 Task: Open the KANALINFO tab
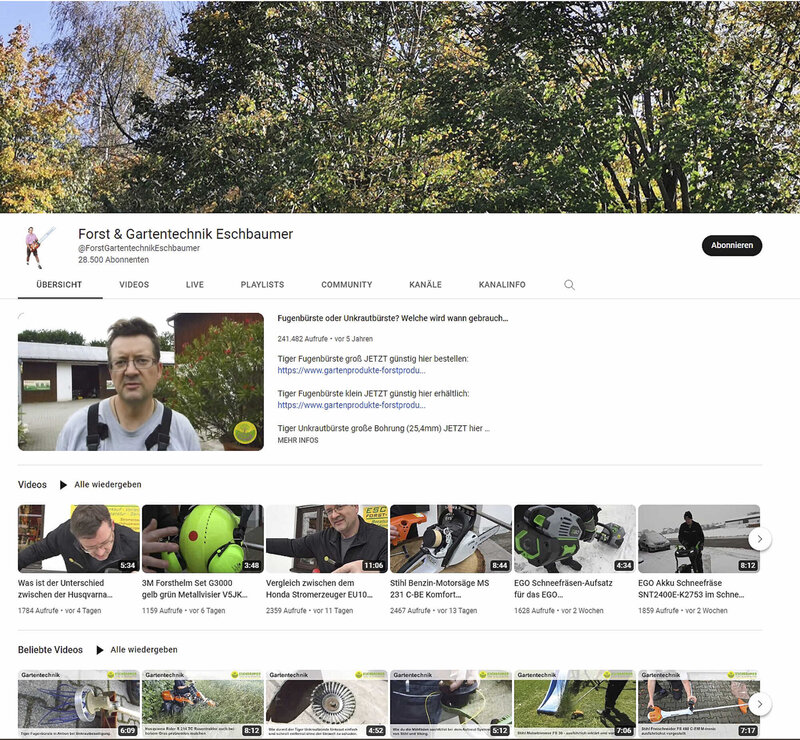point(502,285)
